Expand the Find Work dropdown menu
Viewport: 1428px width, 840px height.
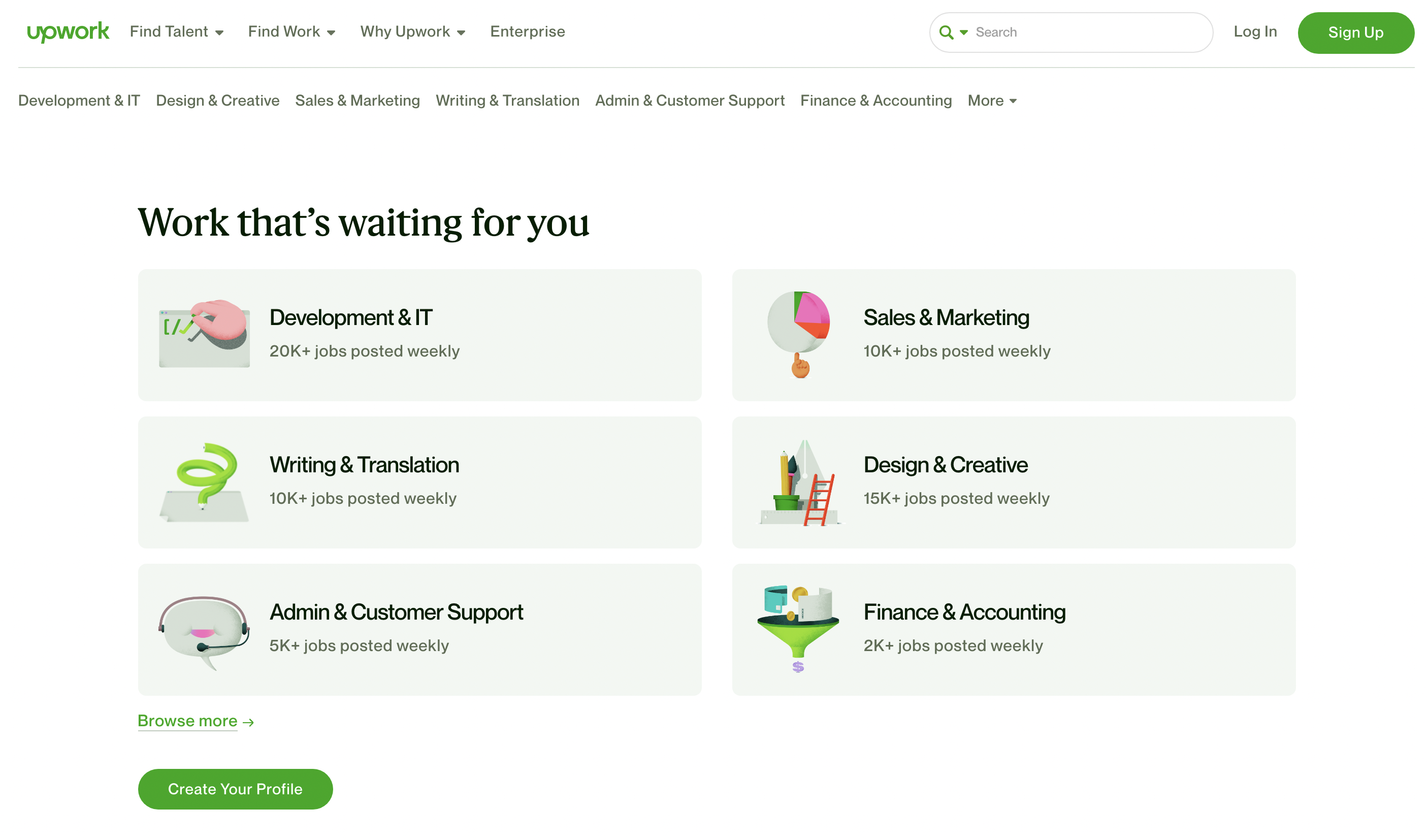click(290, 31)
